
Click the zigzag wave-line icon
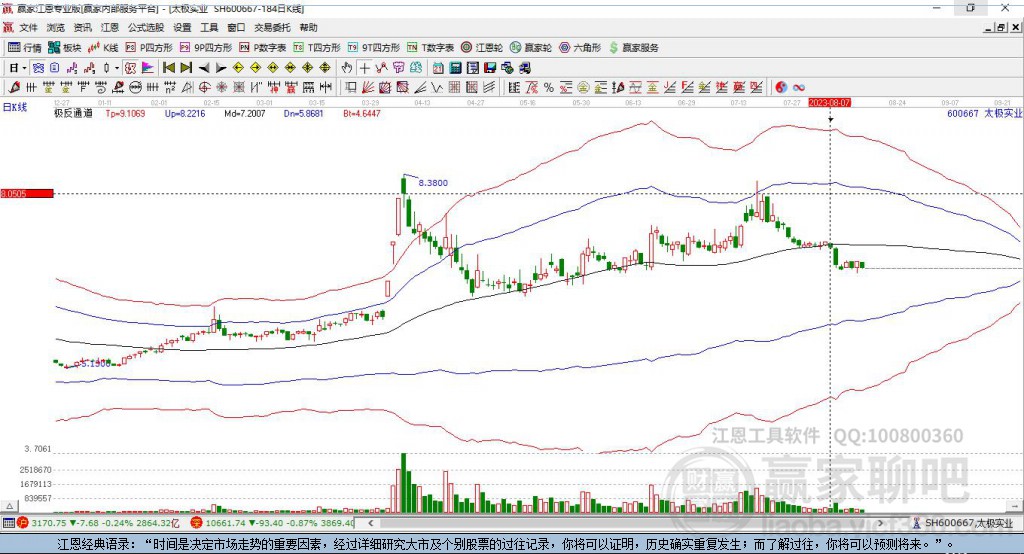tap(437, 87)
